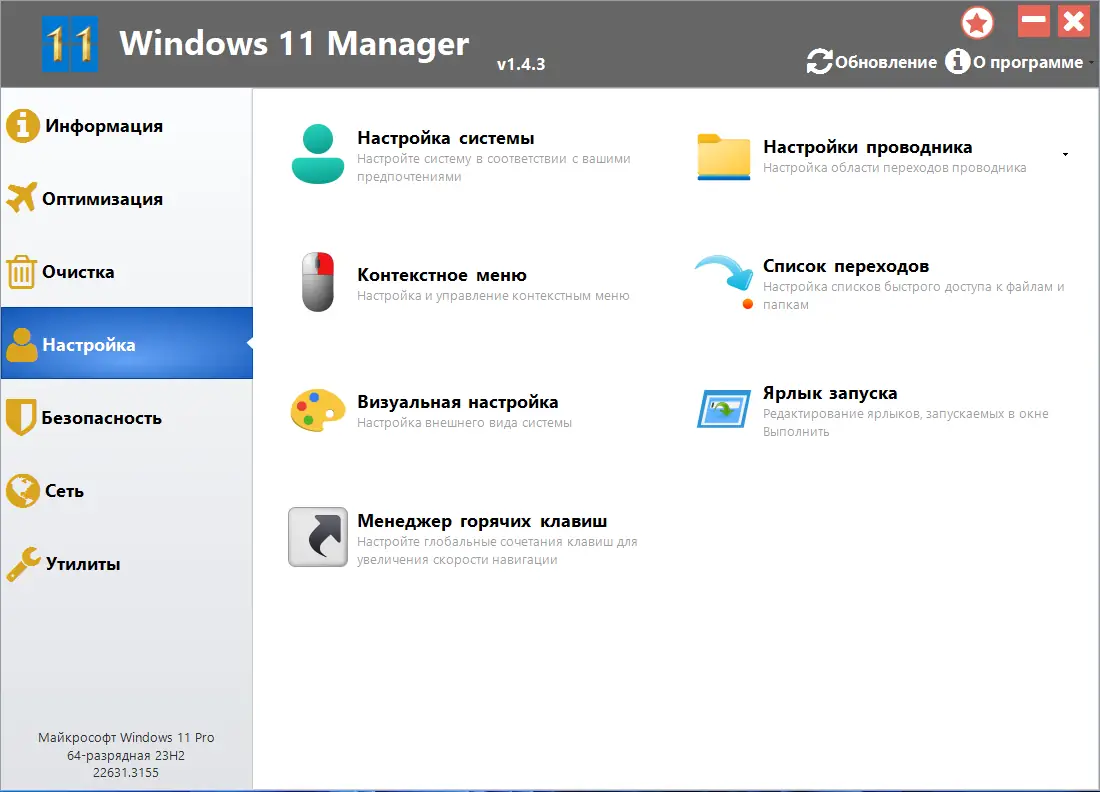Screen dimensions: 1100x792
Task: Click the Очистка trash bin icon
Action: (21, 272)
